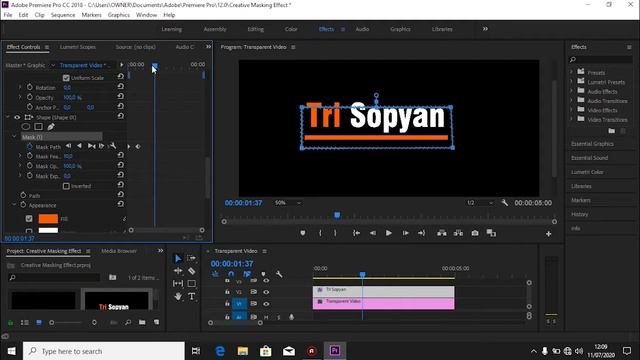Viewport: 640px width, 360px height.
Task: Toggle the Fill checkbox under Appearance
Action: pyautogui.click(x=29, y=219)
